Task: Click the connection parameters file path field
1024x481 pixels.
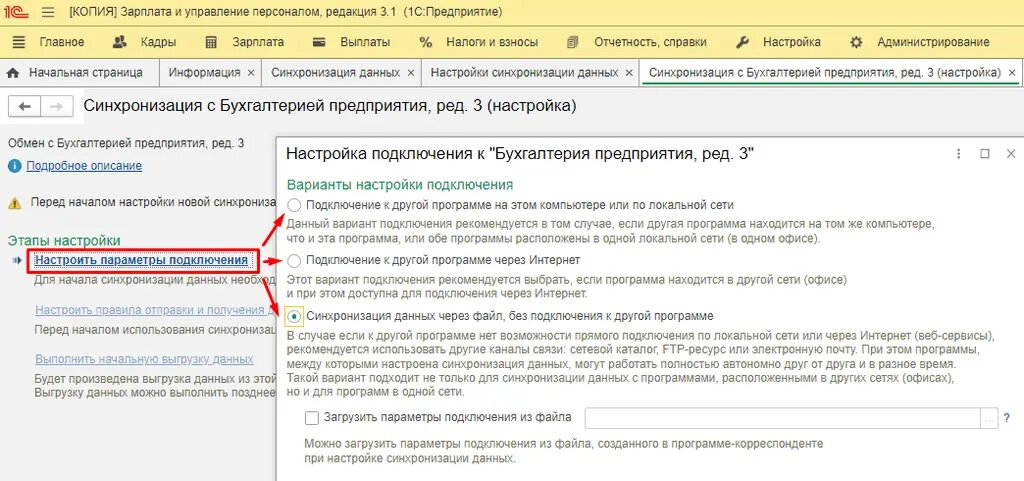Action: pos(783,418)
